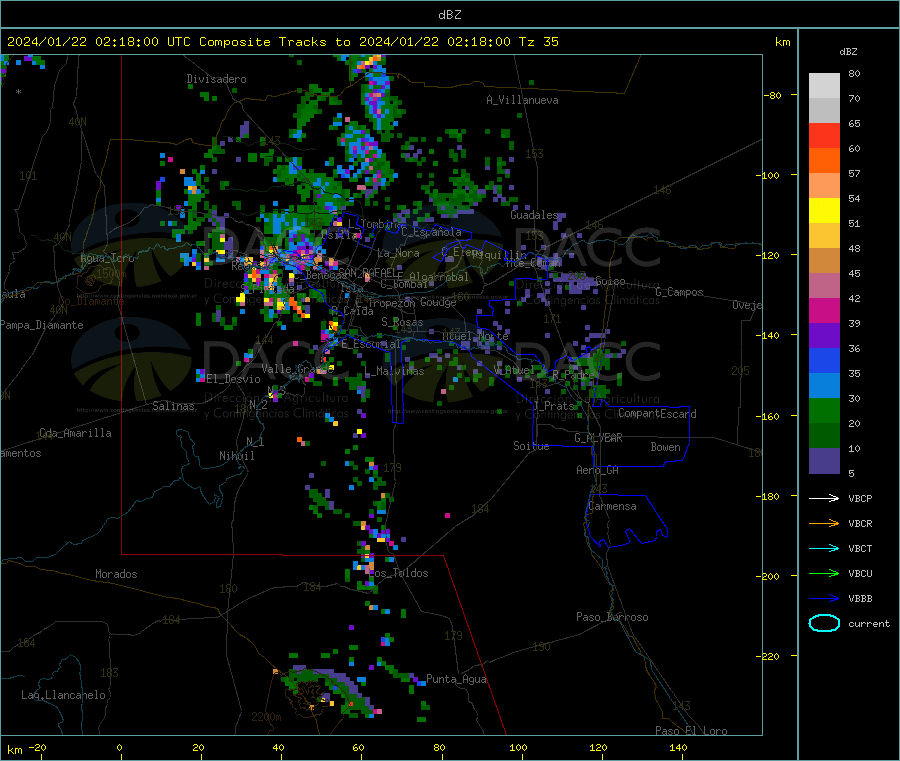900x761 pixels.
Task: Click the cyan 'current' ellipse symbol
Action: [x=824, y=623]
